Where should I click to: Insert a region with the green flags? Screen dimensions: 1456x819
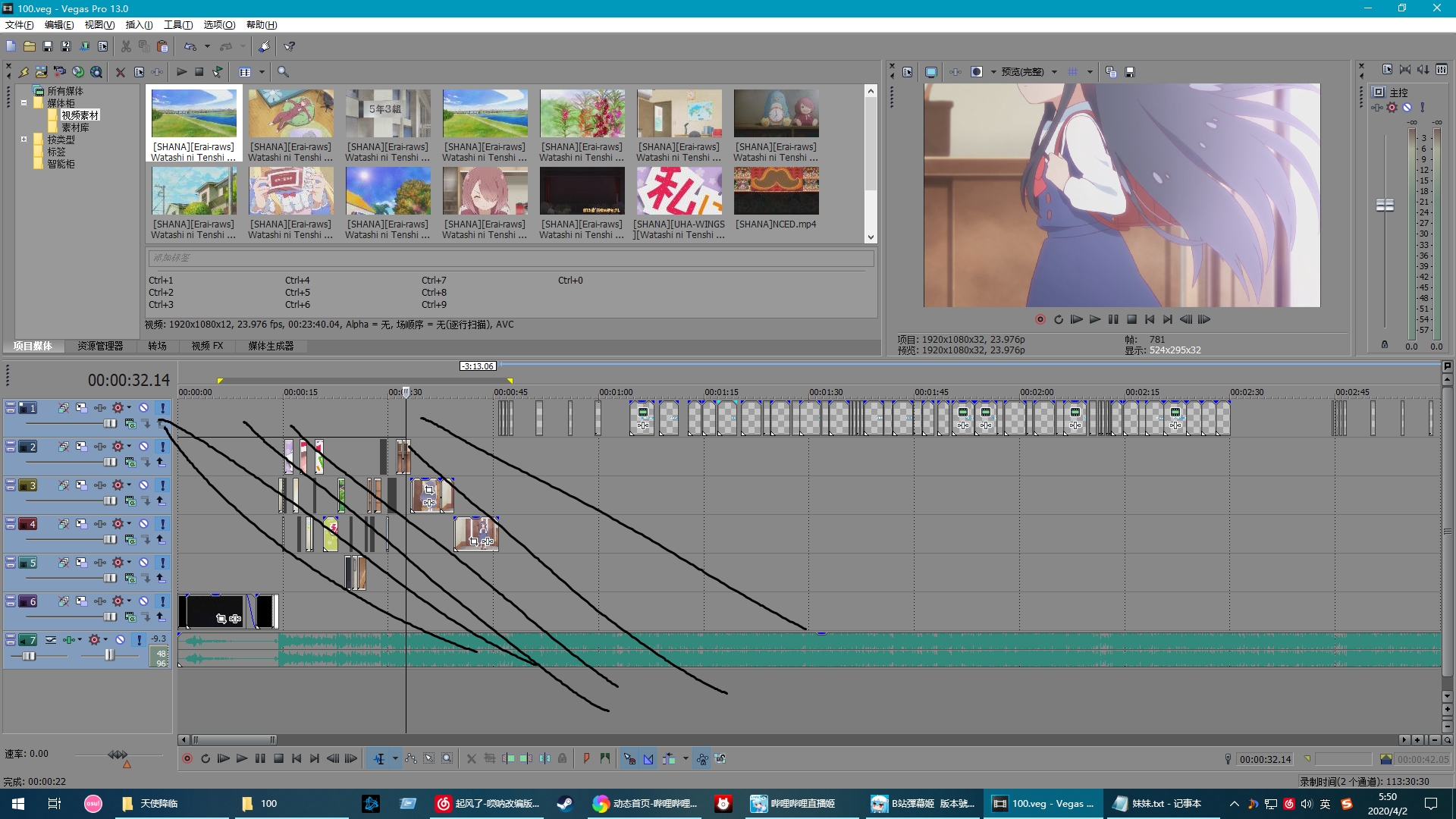click(x=604, y=759)
